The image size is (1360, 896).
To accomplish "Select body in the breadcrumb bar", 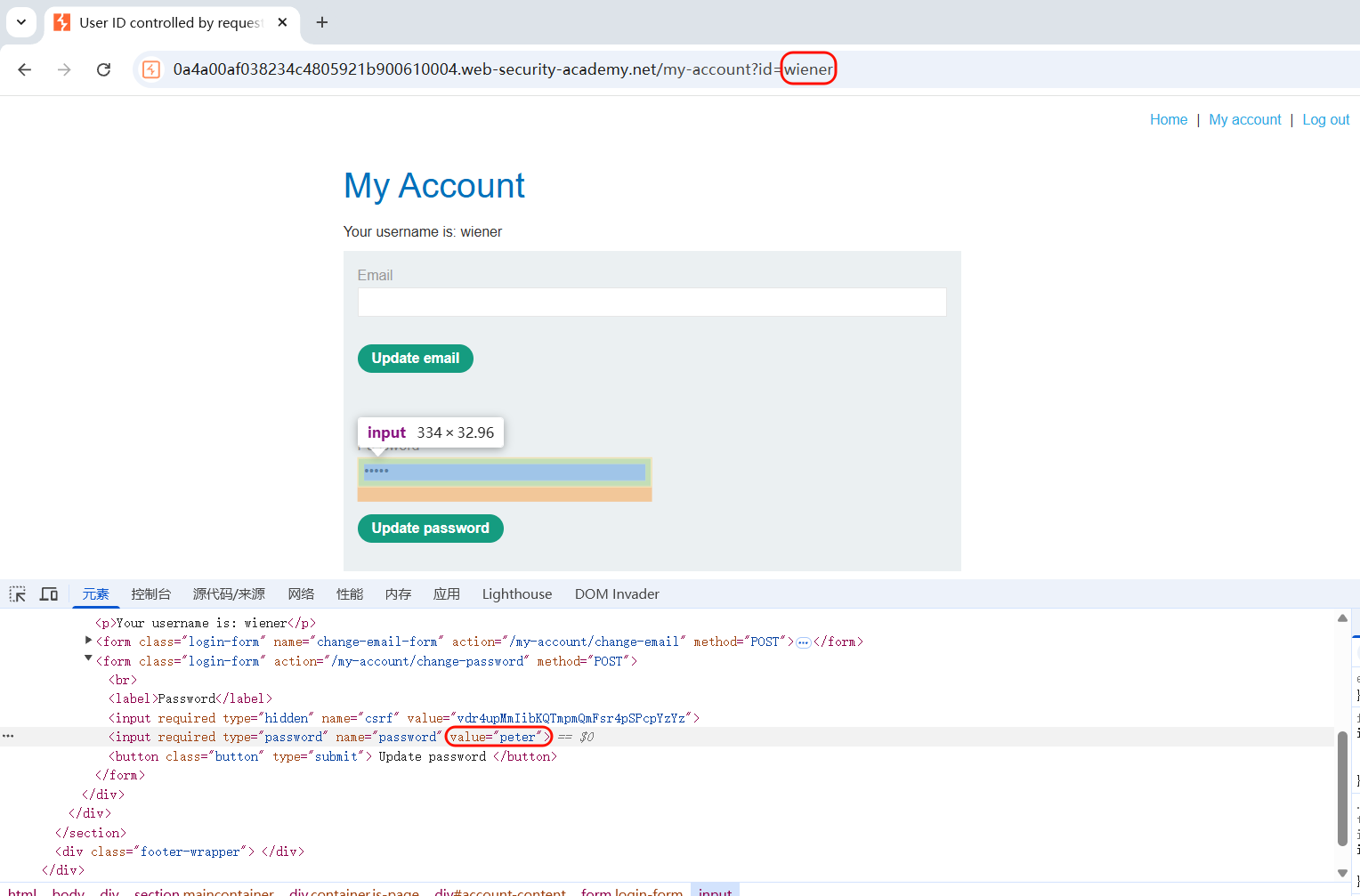I will tap(69, 892).
